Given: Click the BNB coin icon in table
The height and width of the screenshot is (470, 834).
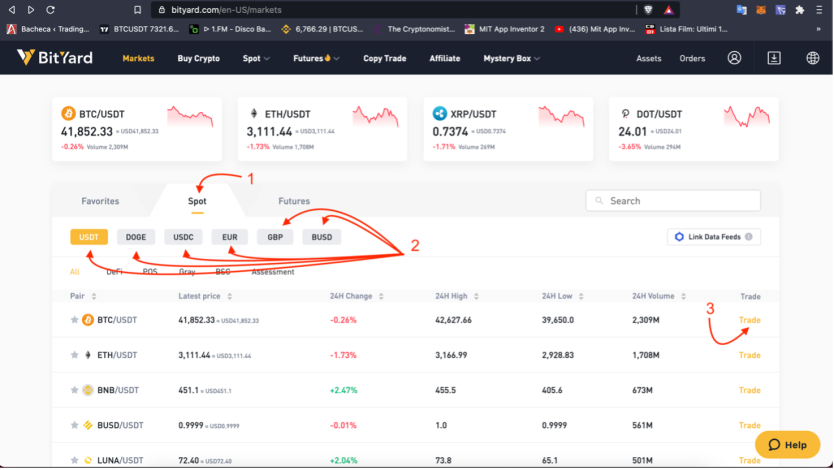Looking at the screenshot, I should (88, 390).
